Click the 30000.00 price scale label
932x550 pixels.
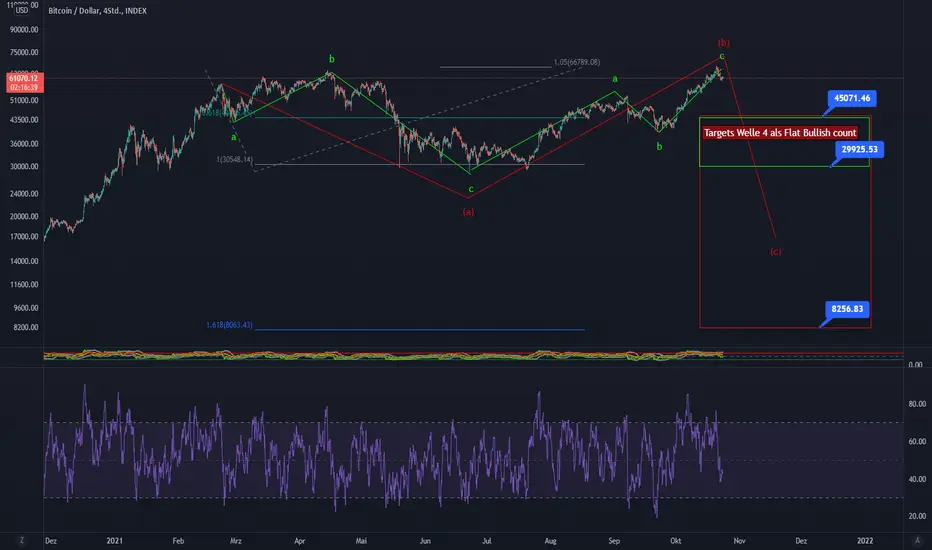click(x=24, y=166)
